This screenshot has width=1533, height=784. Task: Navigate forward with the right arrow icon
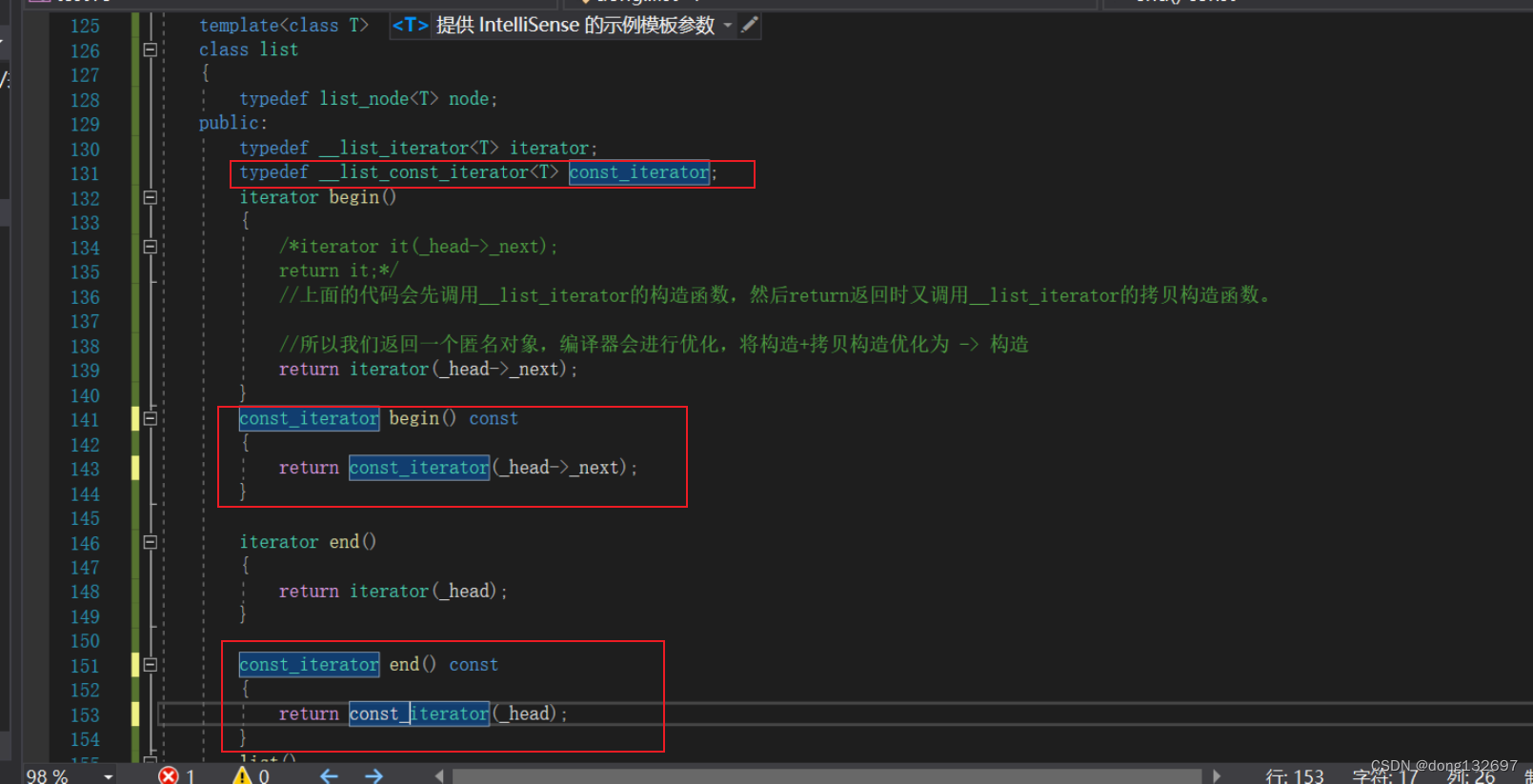click(x=373, y=775)
